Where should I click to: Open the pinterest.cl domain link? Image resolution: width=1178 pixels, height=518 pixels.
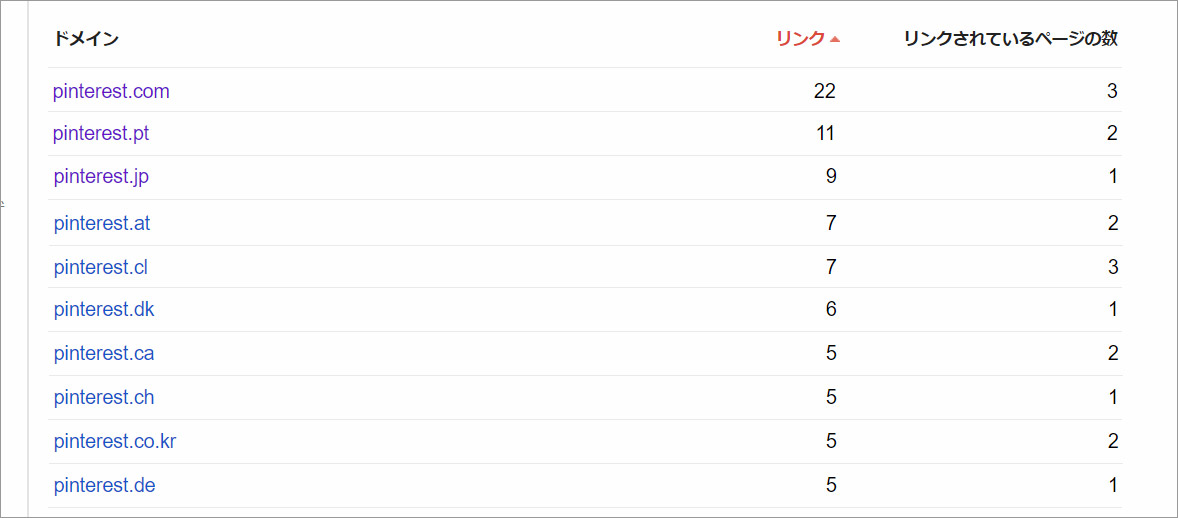tap(101, 267)
